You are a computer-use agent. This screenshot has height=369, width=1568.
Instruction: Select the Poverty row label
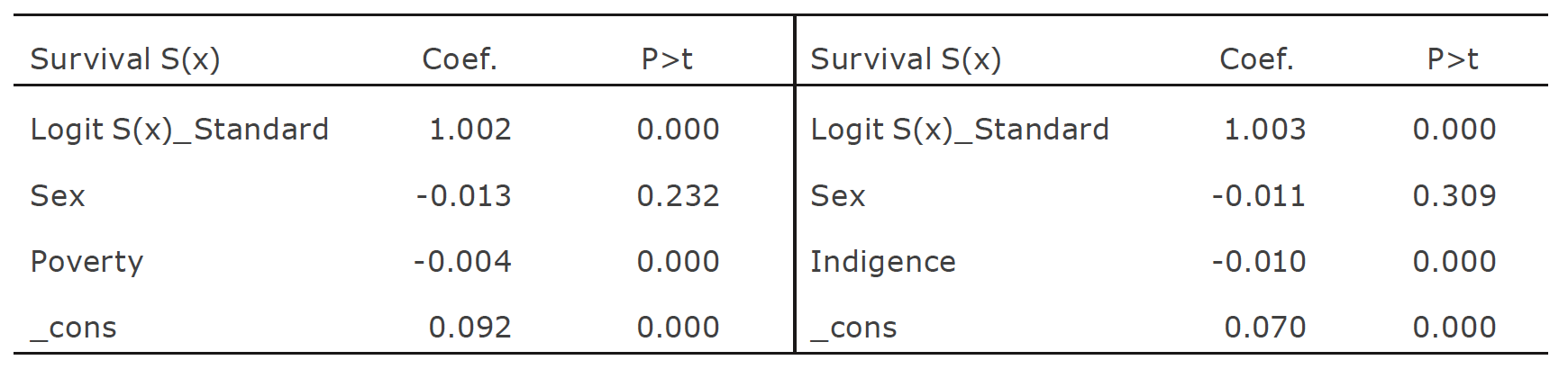(x=87, y=262)
